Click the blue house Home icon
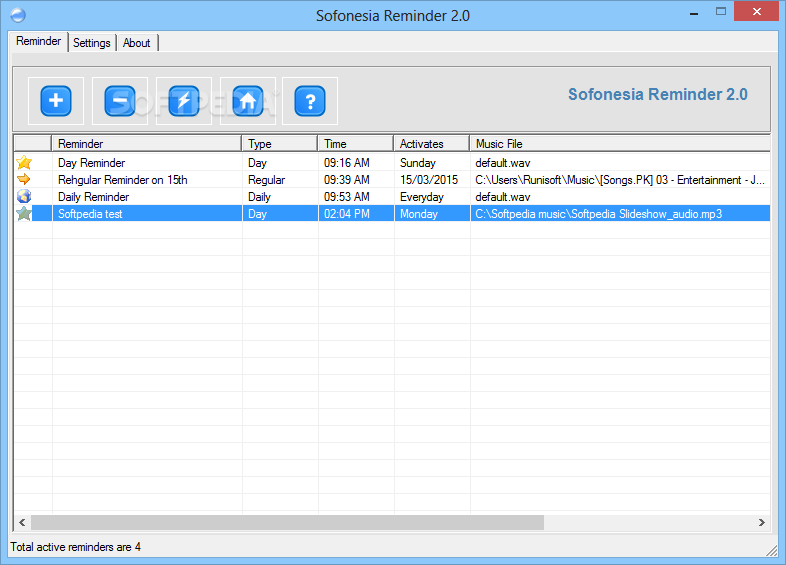786x565 pixels. coord(248,101)
